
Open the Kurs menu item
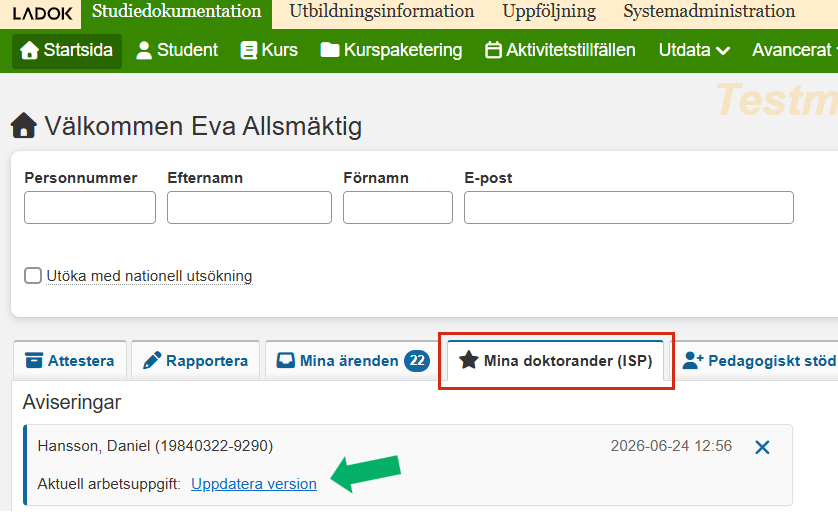pyautogui.click(x=269, y=50)
